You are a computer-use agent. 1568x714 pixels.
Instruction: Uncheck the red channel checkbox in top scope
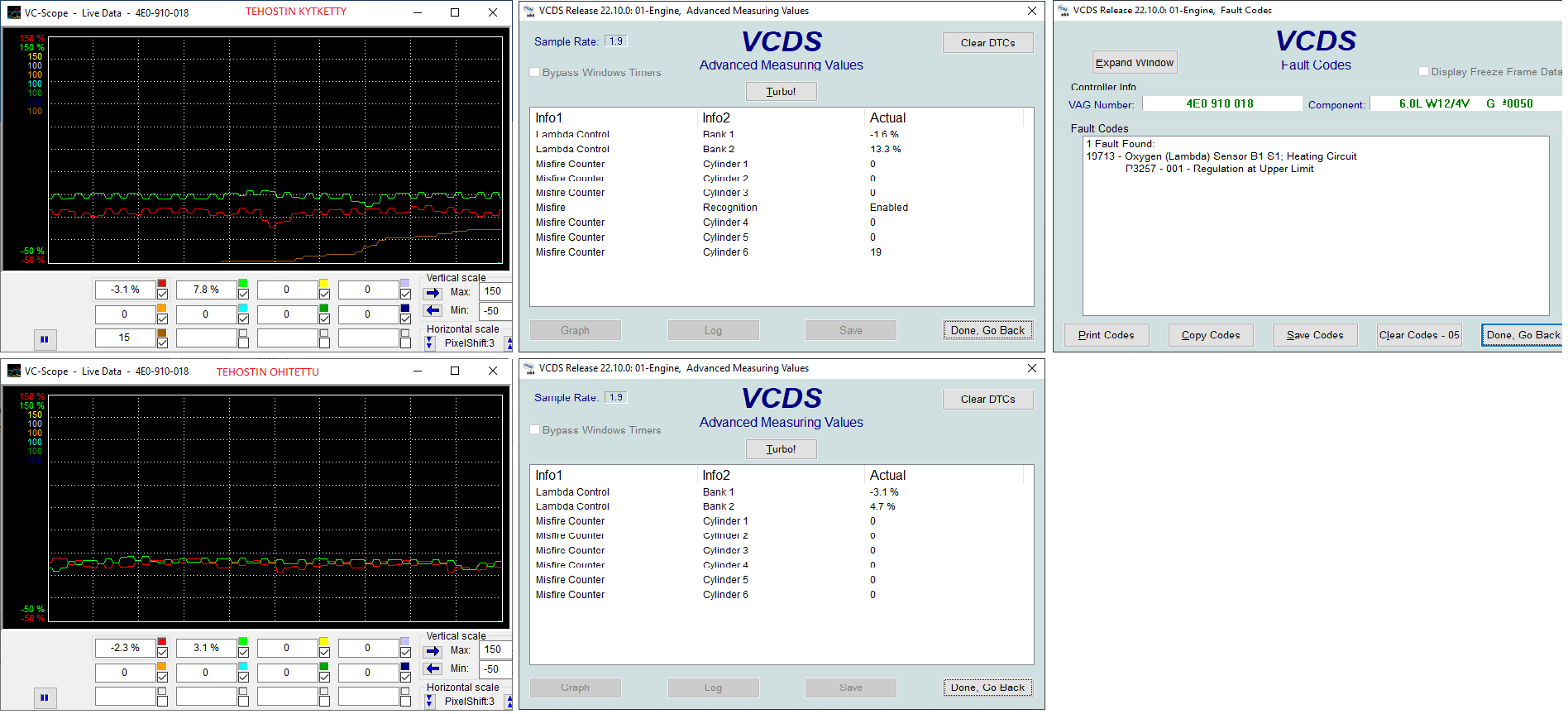(x=162, y=295)
